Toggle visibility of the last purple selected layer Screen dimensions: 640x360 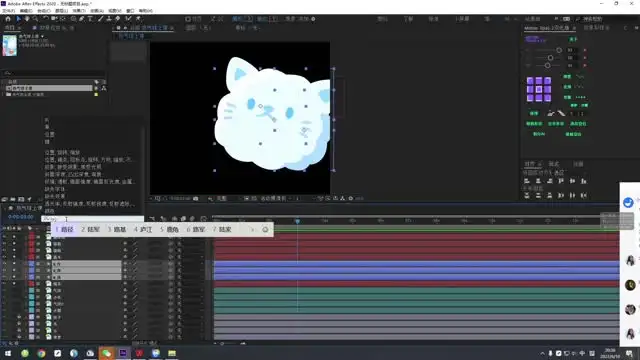[5, 277]
